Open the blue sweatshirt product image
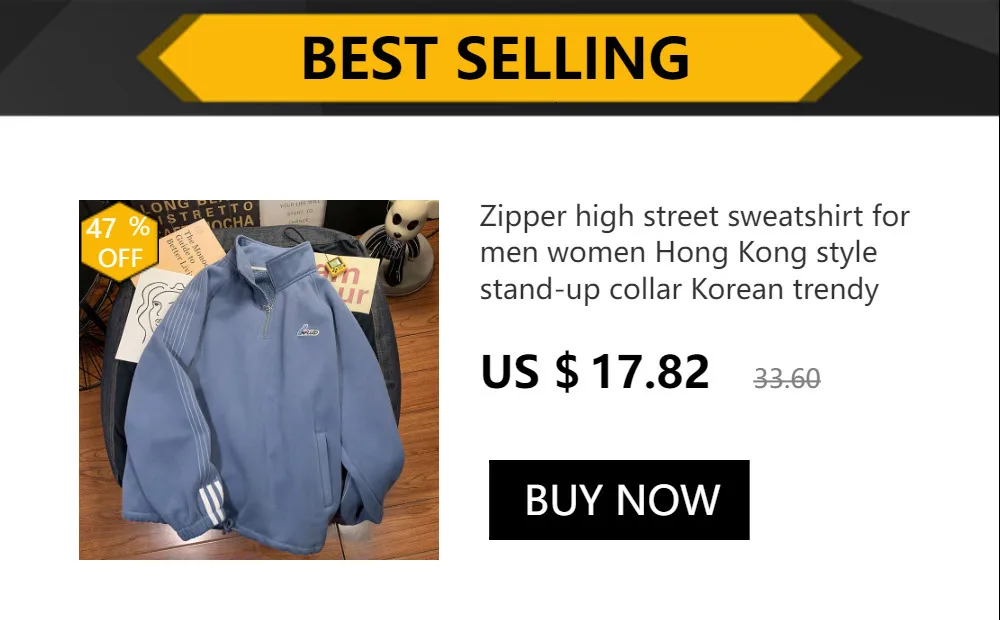The height and width of the screenshot is (620, 1000). (x=259, y=380)
